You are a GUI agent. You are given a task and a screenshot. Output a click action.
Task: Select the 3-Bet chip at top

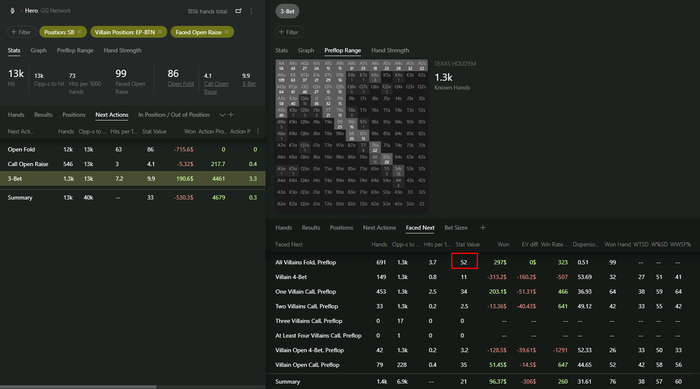pos(287,11)
